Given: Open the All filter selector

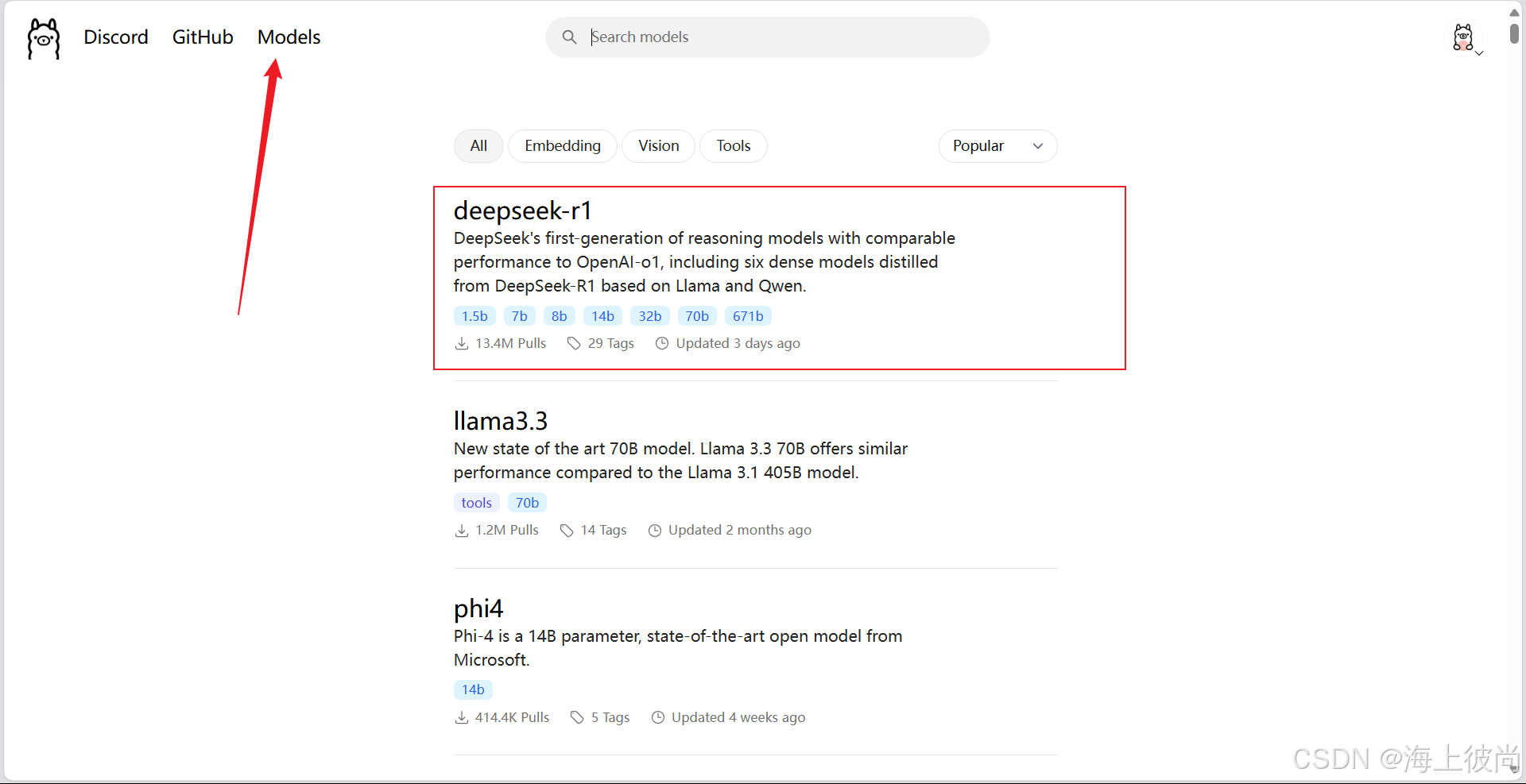Looking at the screenshot, I should click(478, 145).
